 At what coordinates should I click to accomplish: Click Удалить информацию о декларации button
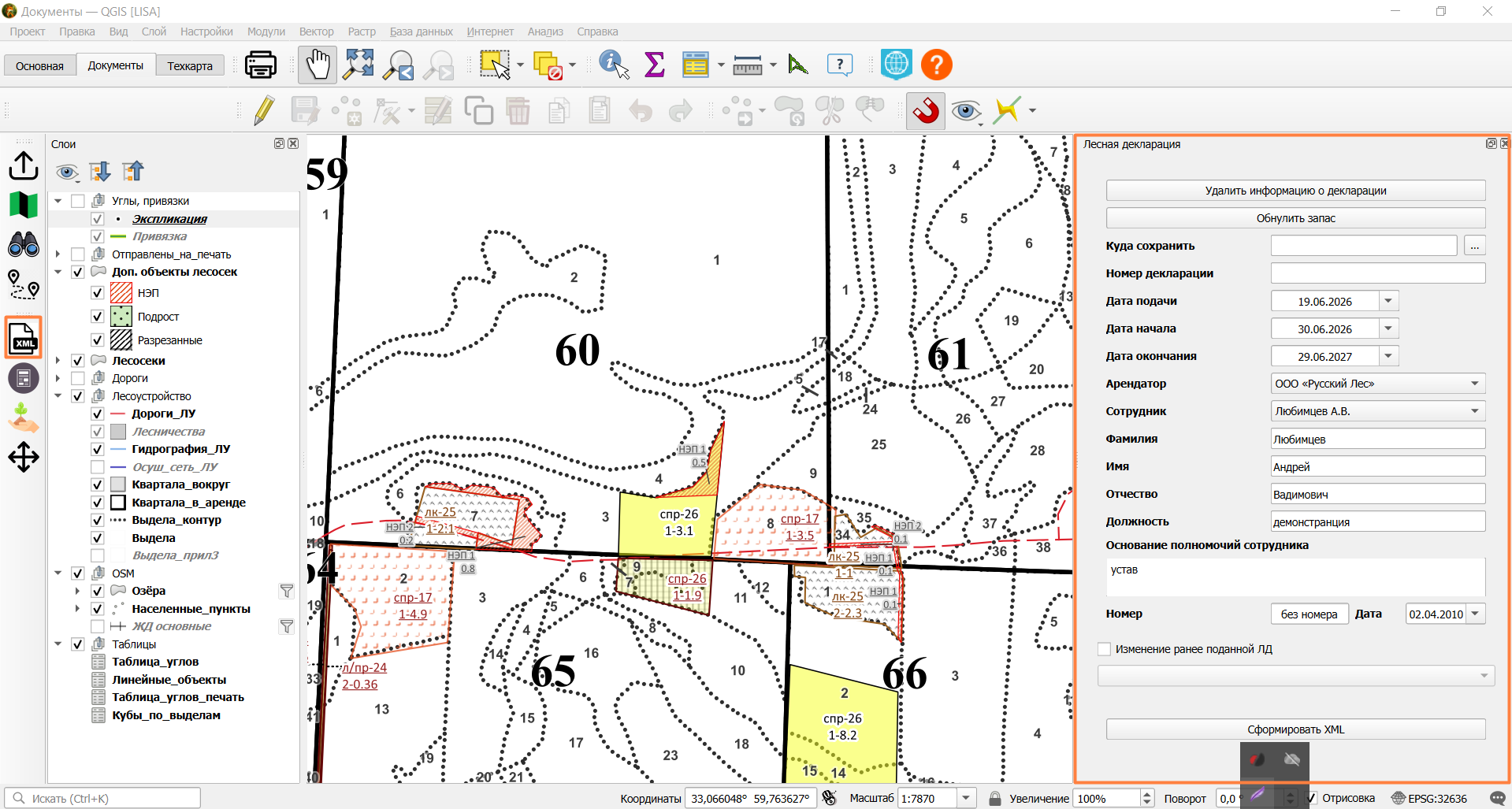pos(1295,191)
